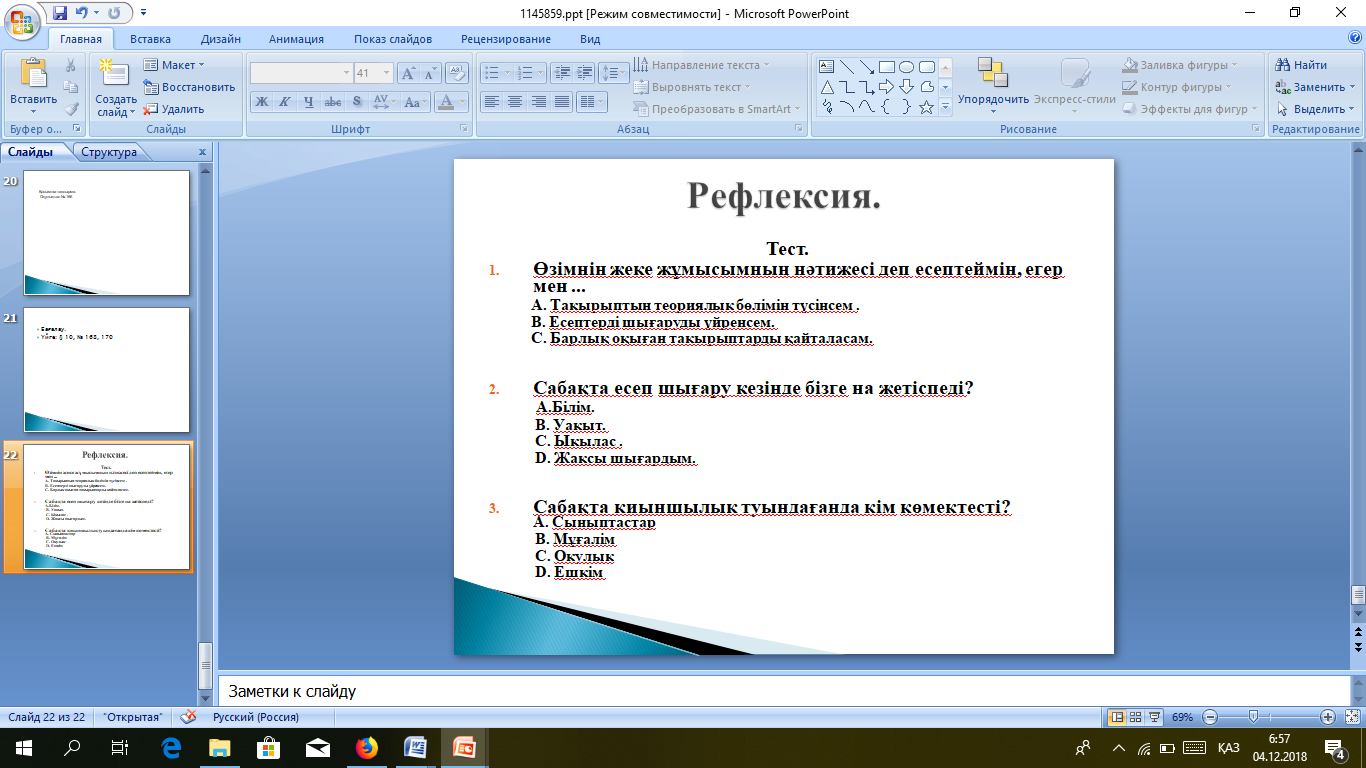
Task: Click the Восстановить button
Action: tap(189, 87)
